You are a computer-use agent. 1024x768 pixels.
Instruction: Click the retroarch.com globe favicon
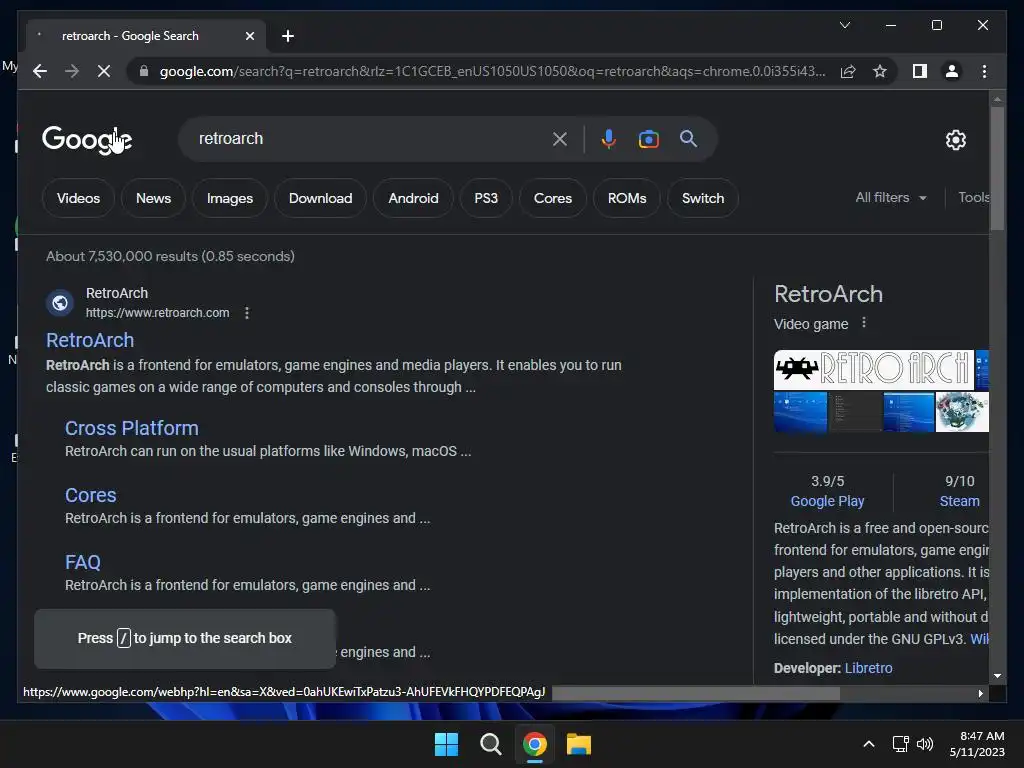click(59, 303)
